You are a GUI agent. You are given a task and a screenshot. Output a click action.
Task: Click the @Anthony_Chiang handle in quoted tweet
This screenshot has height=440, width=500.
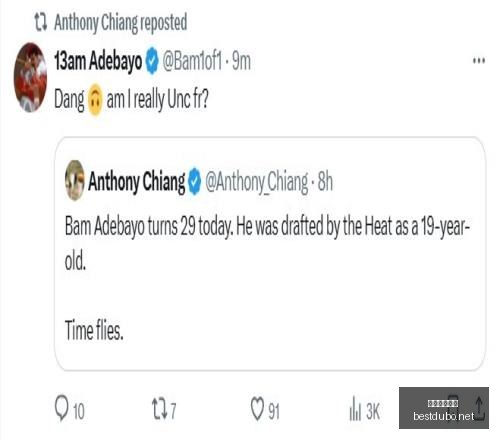click(257, 182)
